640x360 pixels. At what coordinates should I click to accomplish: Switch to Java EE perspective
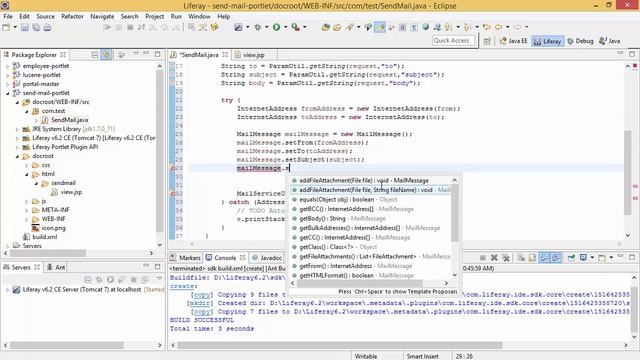tap(513, 41)
